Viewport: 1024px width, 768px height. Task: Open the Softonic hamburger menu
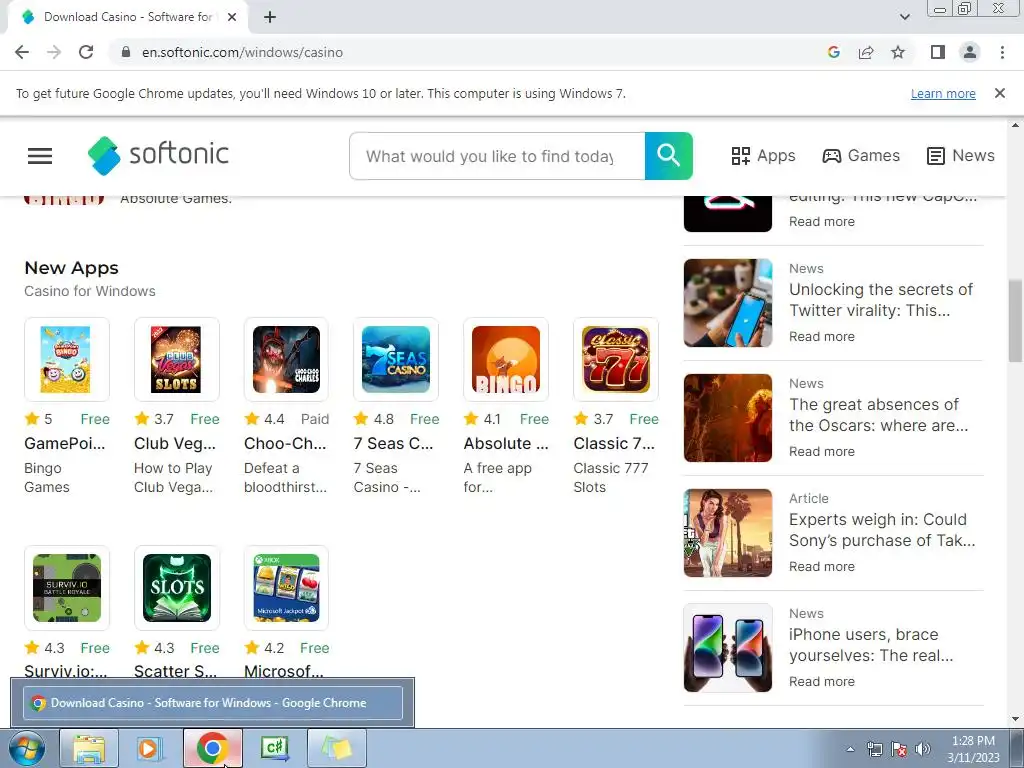click(x=40, y=155)
